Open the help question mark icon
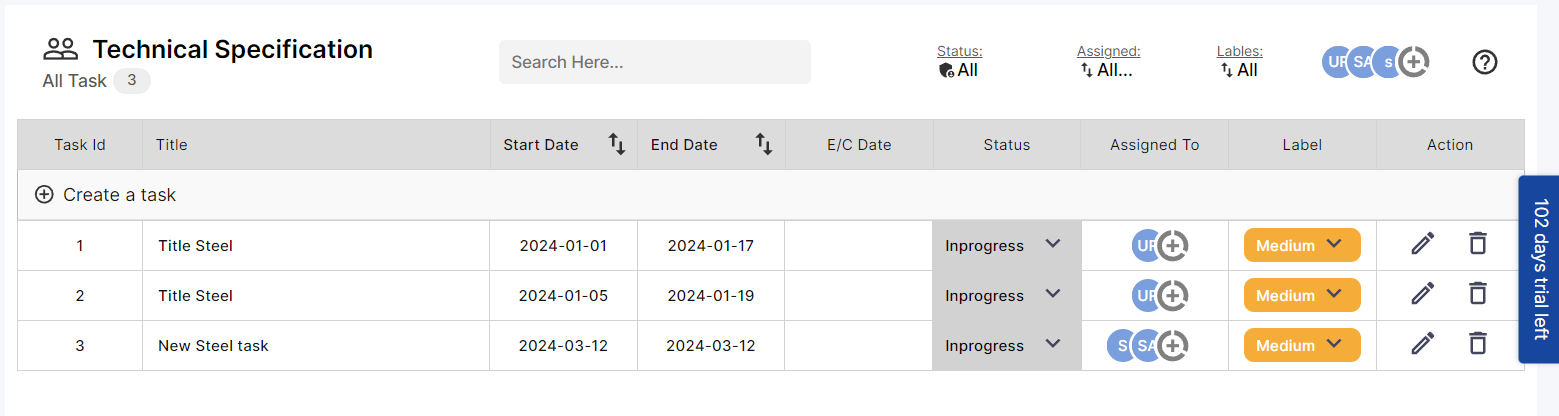The width and height of the screenshot is (1559, 416). pyautogui.click(x=1485, y=62)
